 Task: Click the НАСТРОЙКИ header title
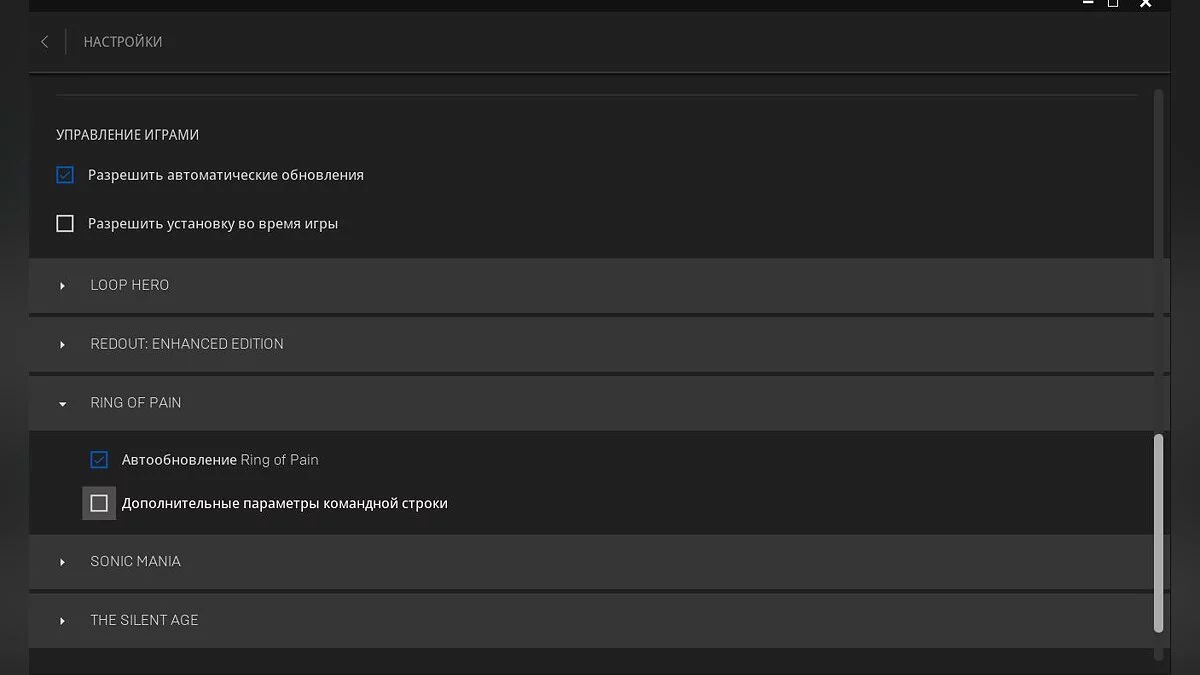[x=123, y=42]
